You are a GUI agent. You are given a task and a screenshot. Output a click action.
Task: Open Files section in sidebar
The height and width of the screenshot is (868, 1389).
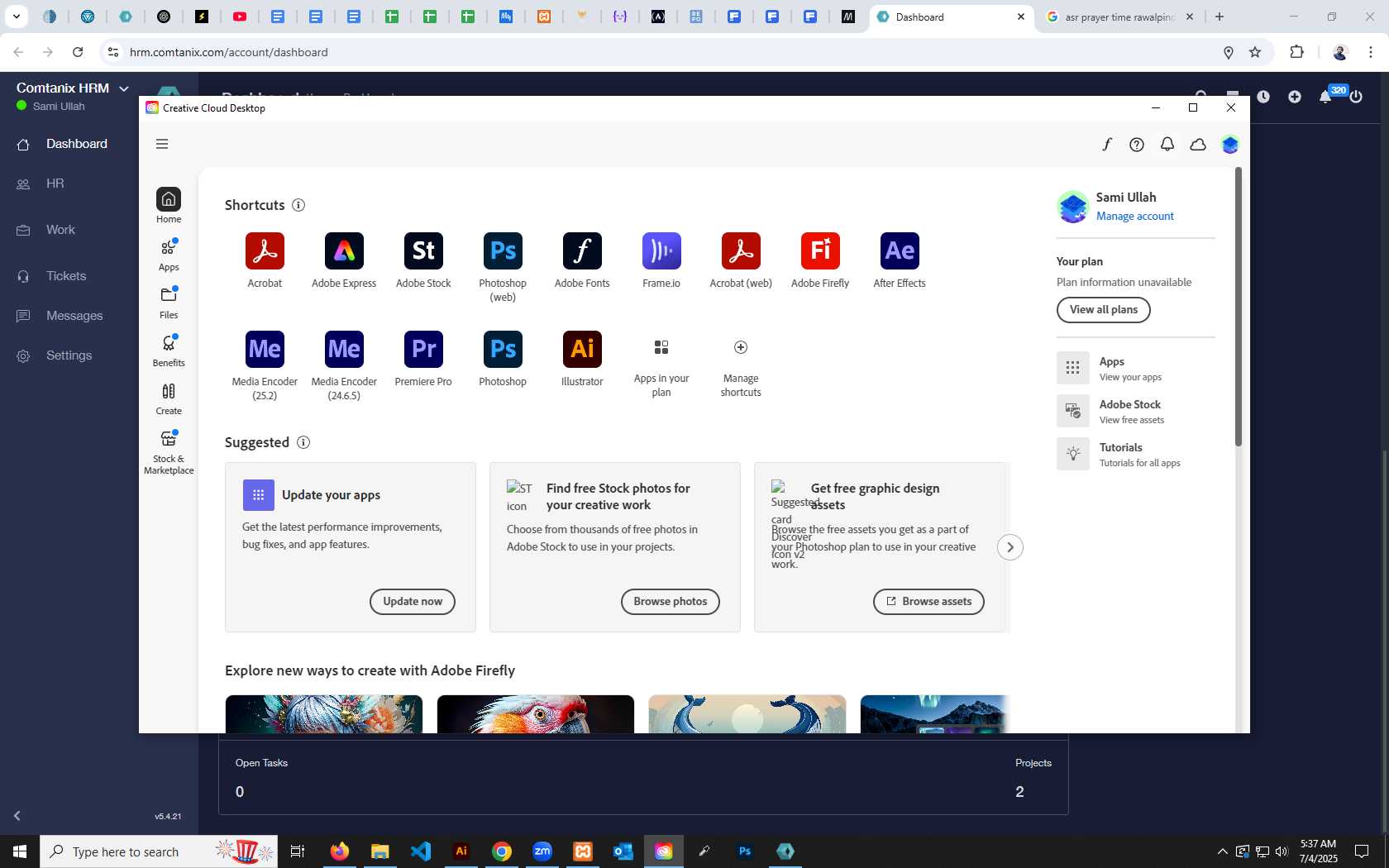click(169, 303)
